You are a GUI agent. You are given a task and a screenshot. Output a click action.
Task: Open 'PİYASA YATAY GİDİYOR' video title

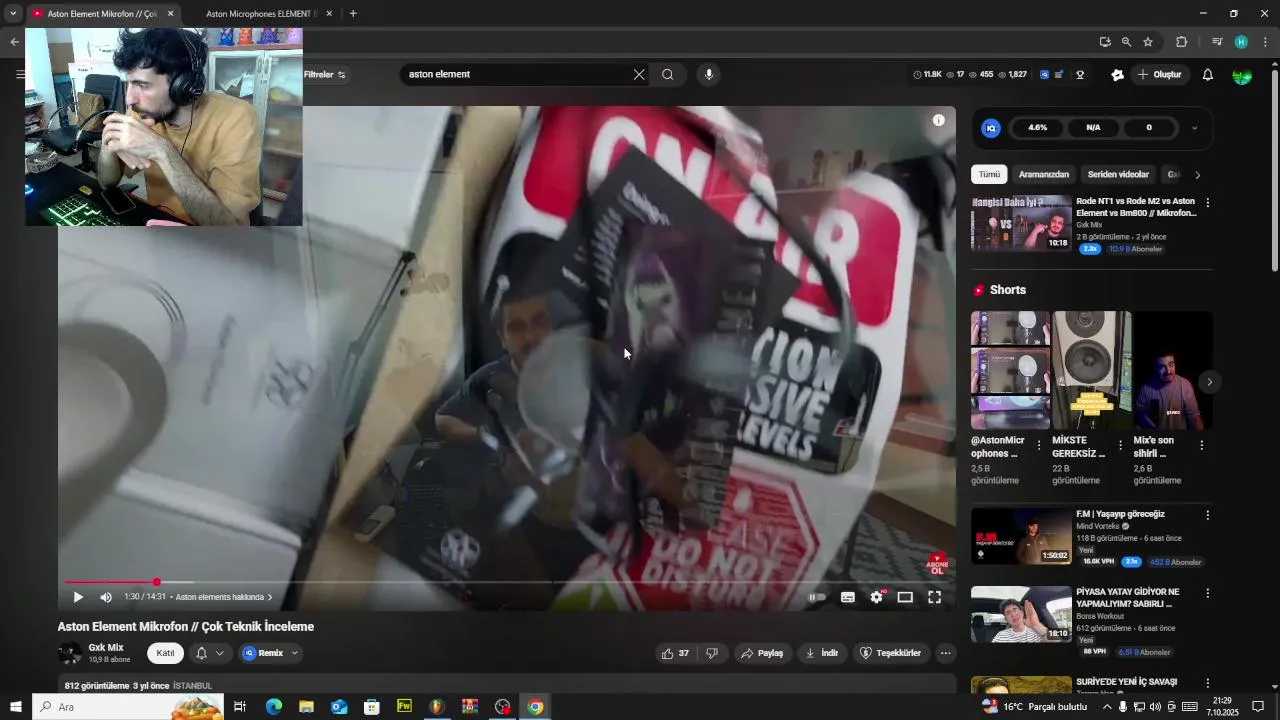1127,598
